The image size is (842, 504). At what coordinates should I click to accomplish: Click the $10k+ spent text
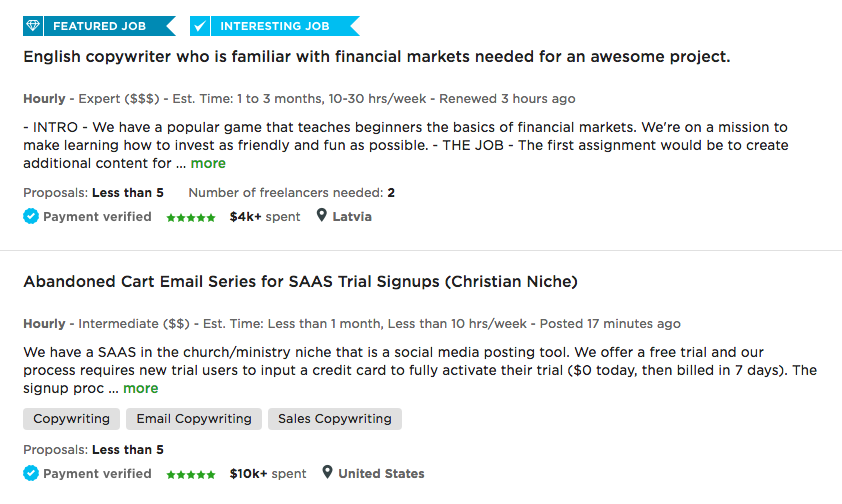[x=268, y=473]
